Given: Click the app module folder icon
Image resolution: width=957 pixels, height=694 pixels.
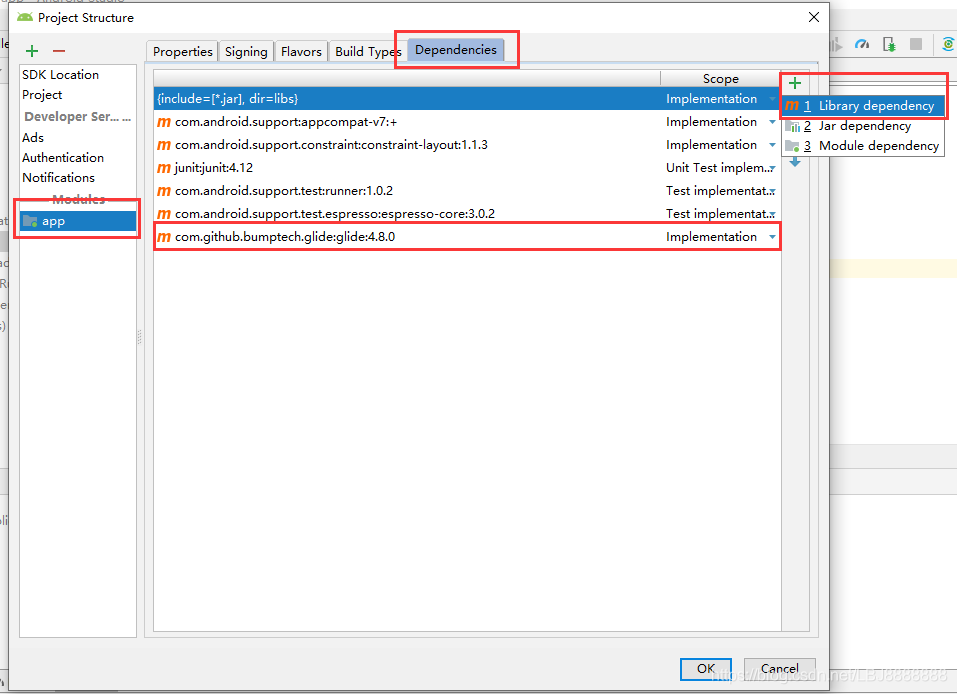Looking at the screenshot, I should coord(30,221).
